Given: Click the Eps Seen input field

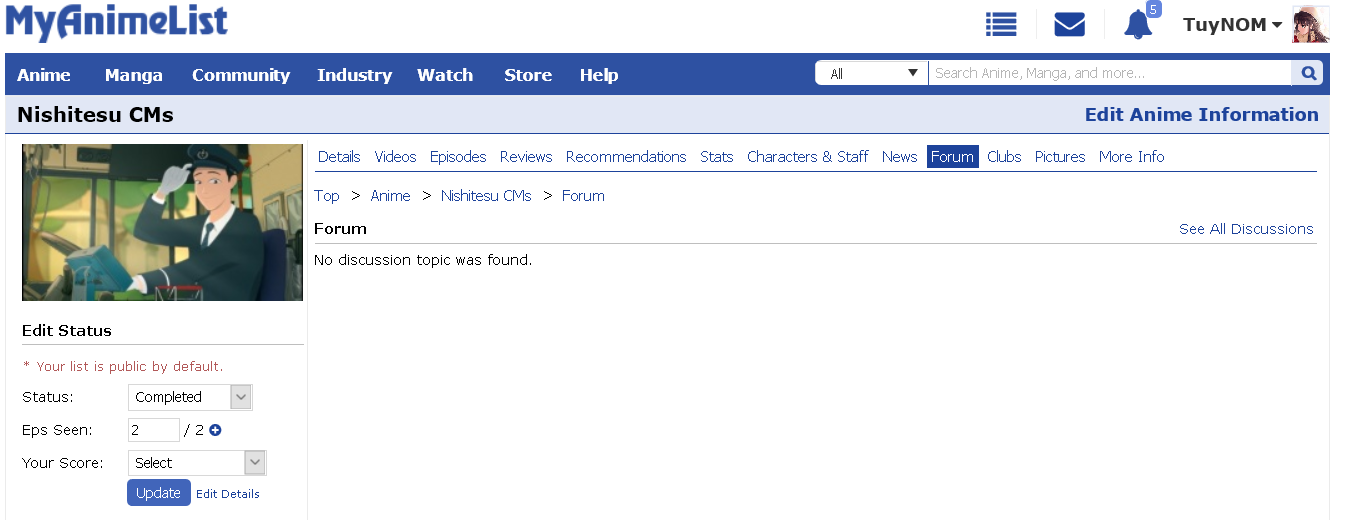Looking at the screenshot, I should click(153, 430).
